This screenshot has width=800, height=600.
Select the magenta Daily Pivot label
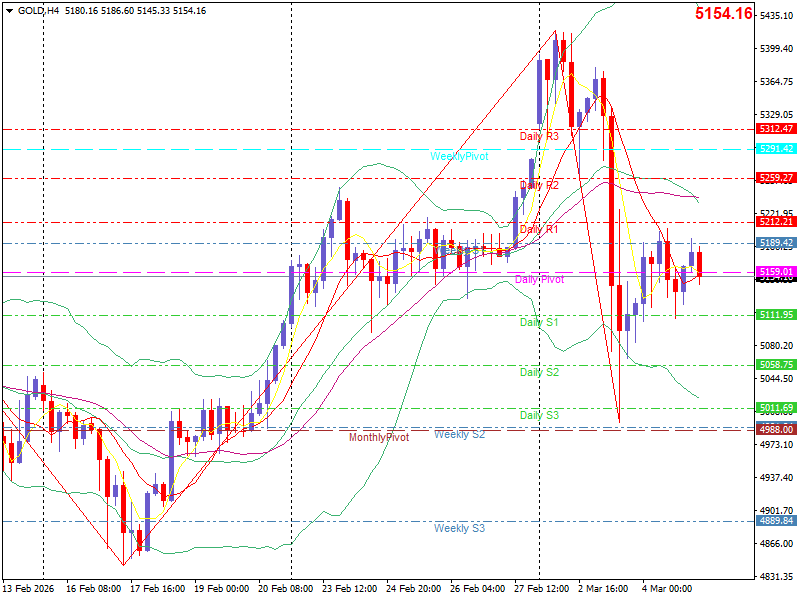coord(539,280)
